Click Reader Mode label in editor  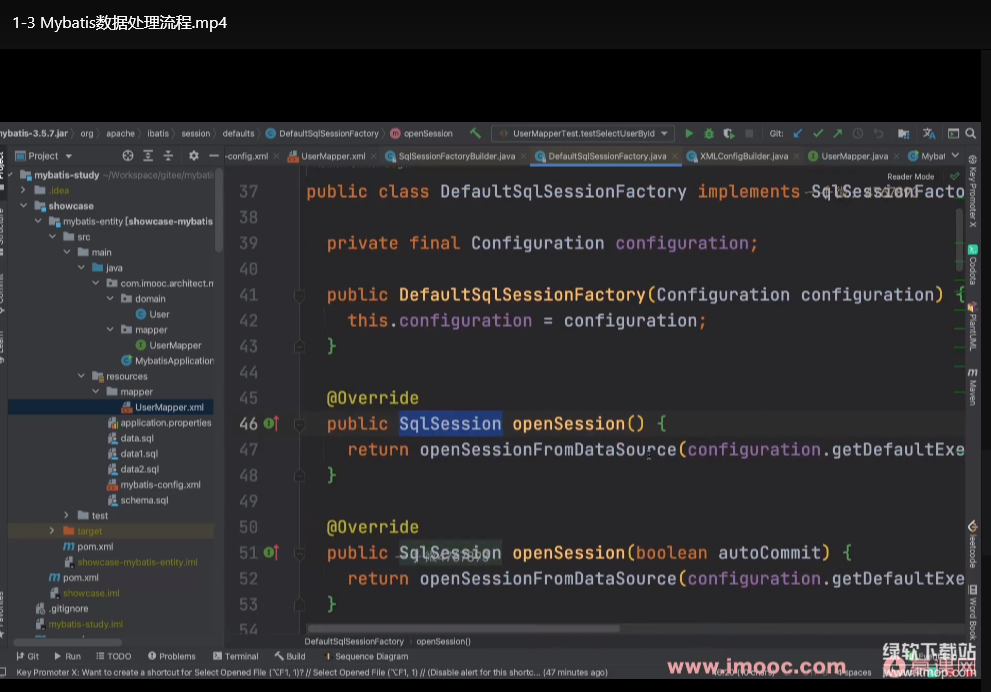click(910, 177)
